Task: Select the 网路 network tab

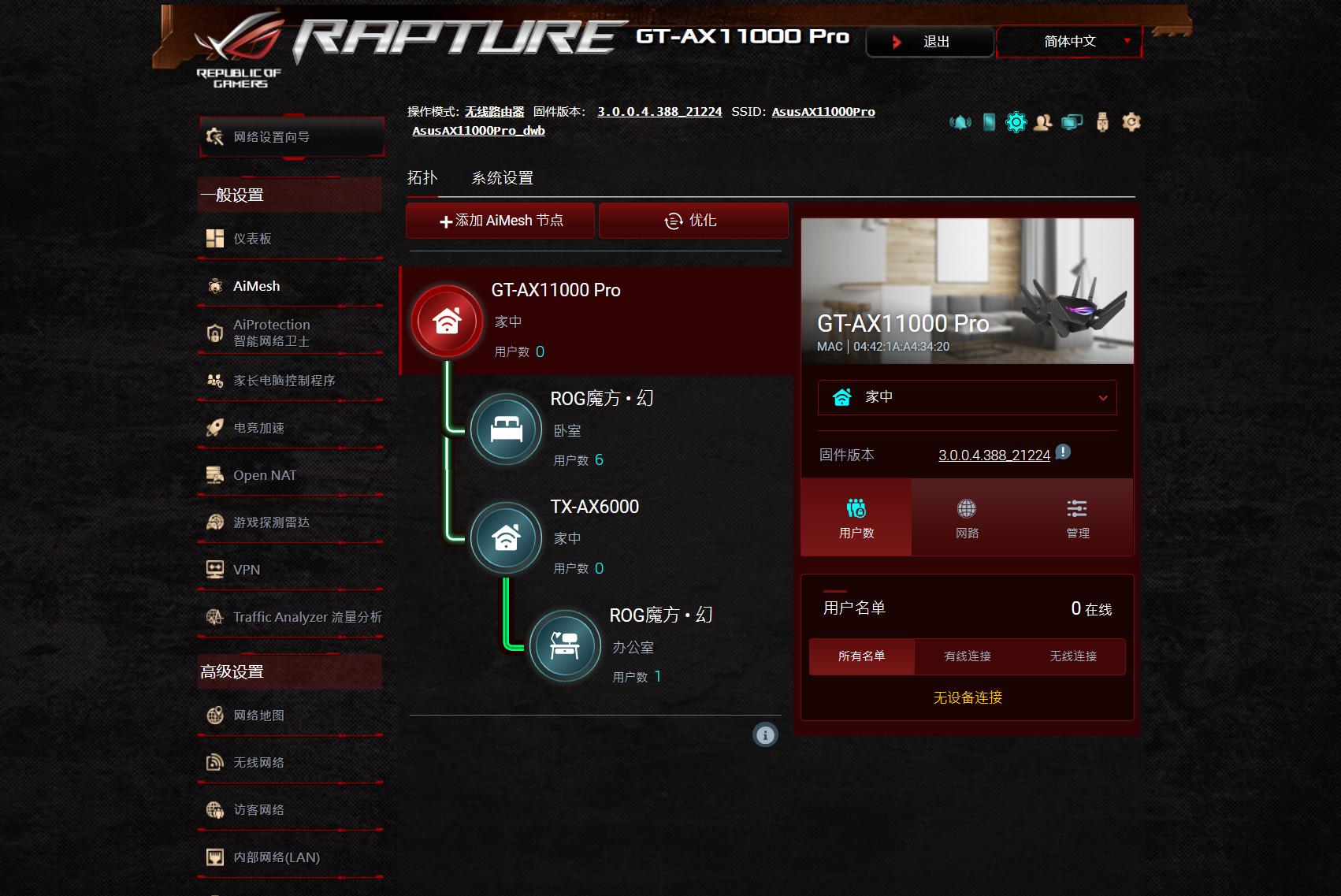Action: (x=967, y=517)
